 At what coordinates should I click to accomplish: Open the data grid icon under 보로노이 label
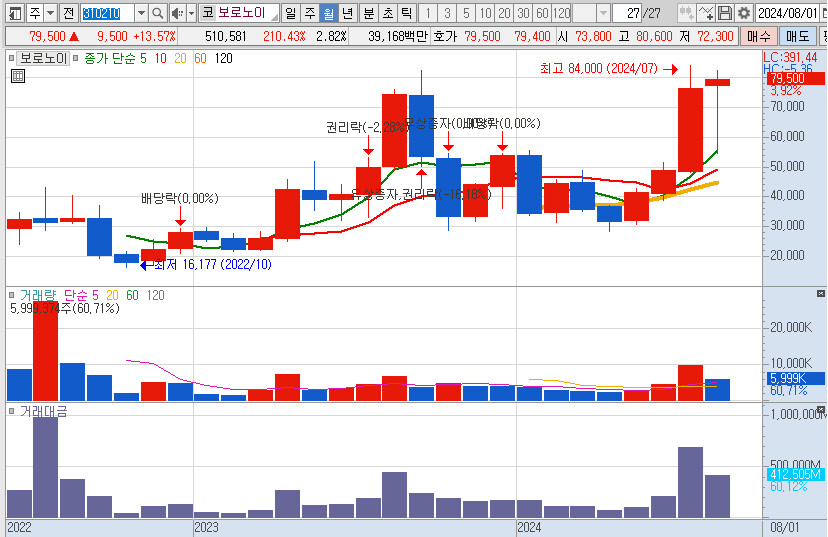[18, 76]
